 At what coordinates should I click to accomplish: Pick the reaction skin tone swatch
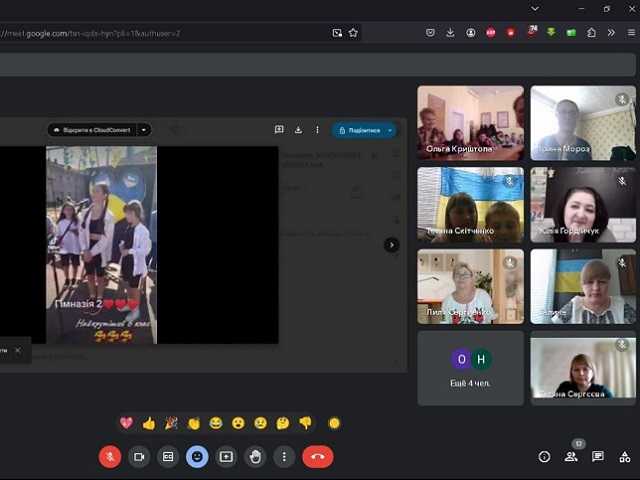334,423
